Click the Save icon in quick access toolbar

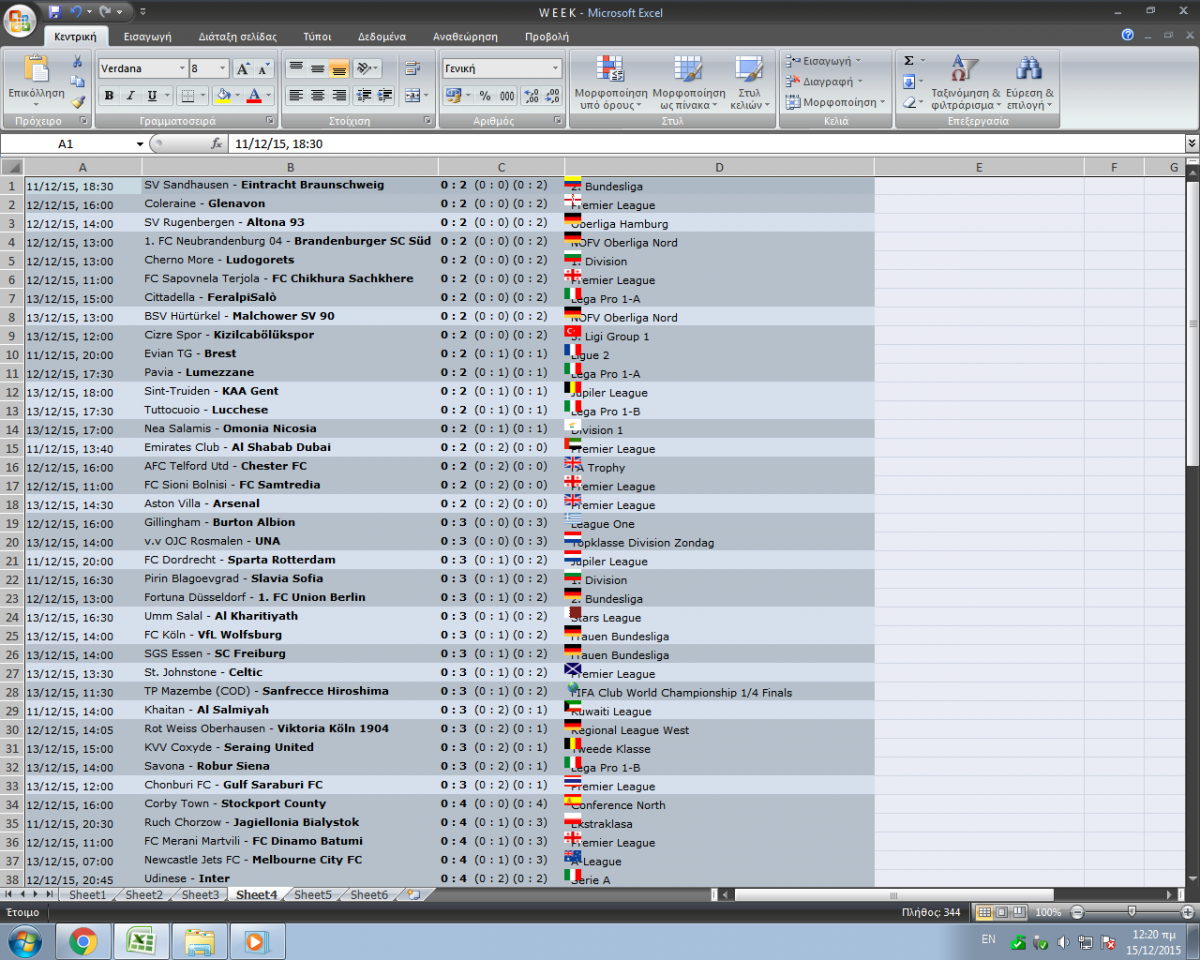point(55,12)
